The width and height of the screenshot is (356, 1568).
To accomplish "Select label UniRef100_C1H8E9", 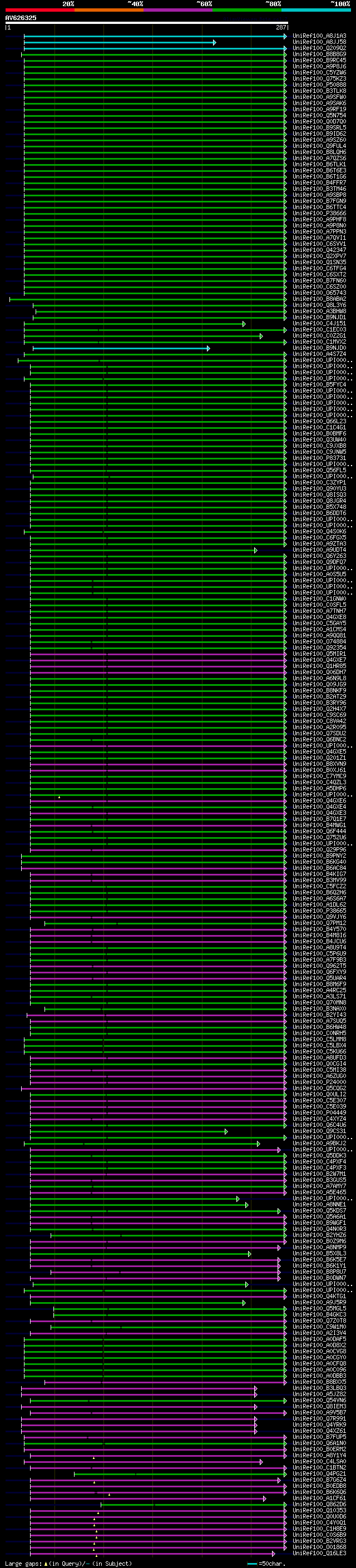I will 319,1529.
